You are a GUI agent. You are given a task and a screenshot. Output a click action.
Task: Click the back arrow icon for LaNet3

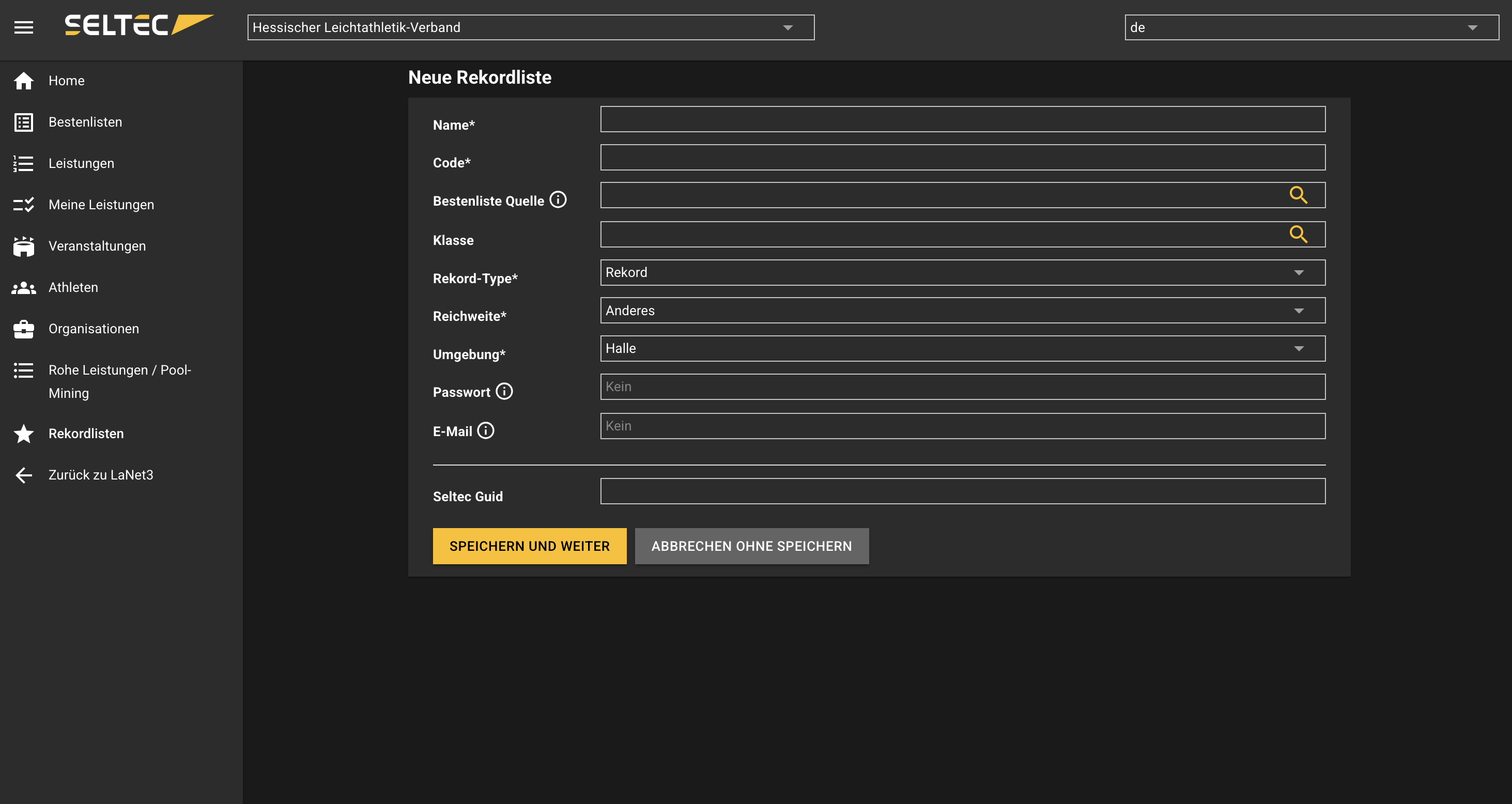tap(23, 475)
